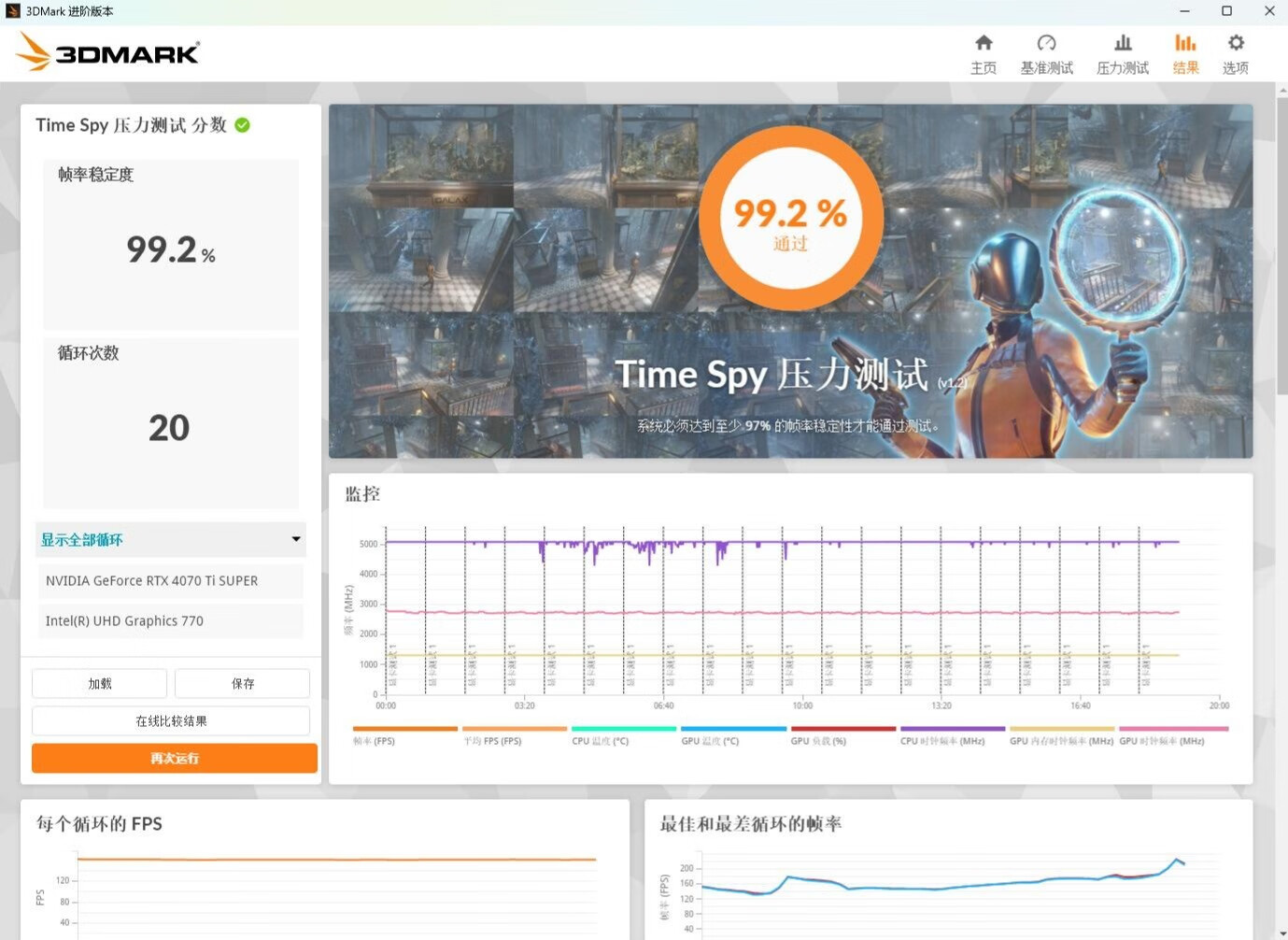Click the 基准测试 benchmark gauge icon
Screen dimensions: 1288x940
(1046, 43)
